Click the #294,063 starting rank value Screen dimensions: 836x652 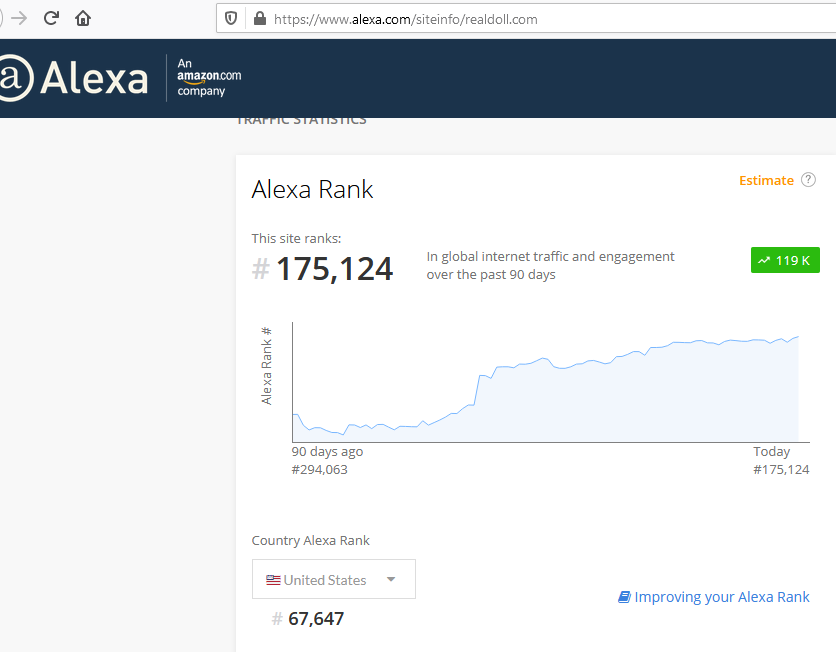pyautogui.click(x=319, y=470)
